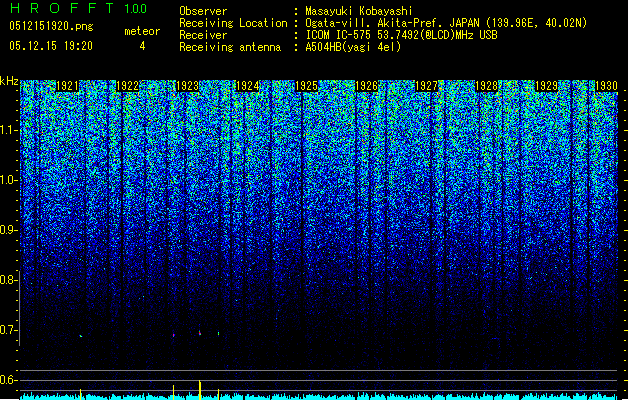The image size is (629, 400).
Task: Click the meteor echo dot below 1923
Action: 199,333
